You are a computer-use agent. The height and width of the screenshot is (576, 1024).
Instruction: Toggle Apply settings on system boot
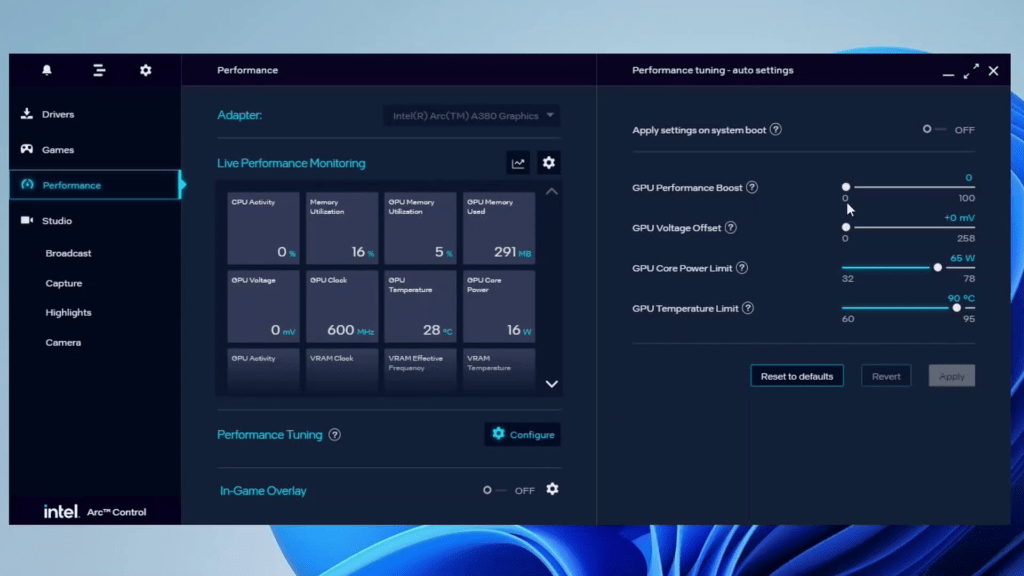pyautogui.click(x=934, y=130)
